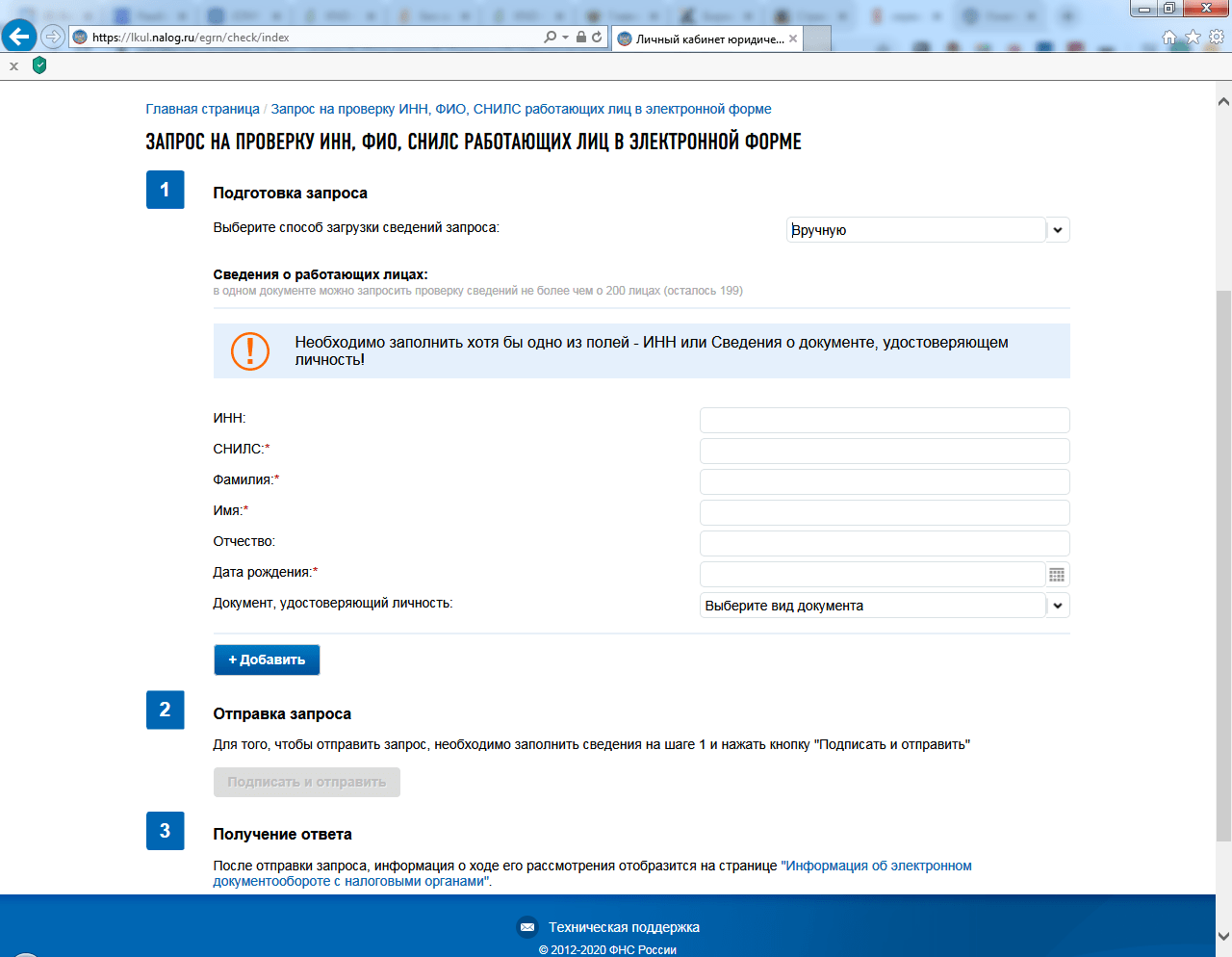Click the Техническая поддержка envelope icon
The image size is (1232, 957).
[527, 927]
